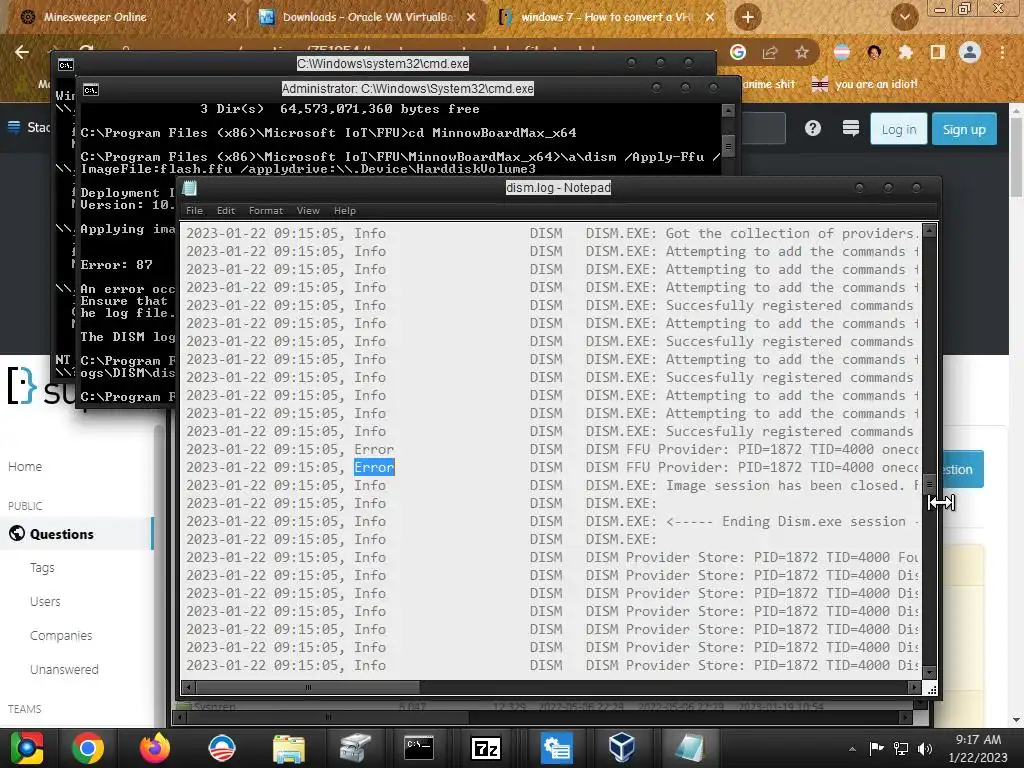Switch to the Downloads Oracle VM VirtualBox tab
The height and width of the screenshot is (768, 1024).
click(367, 17)
